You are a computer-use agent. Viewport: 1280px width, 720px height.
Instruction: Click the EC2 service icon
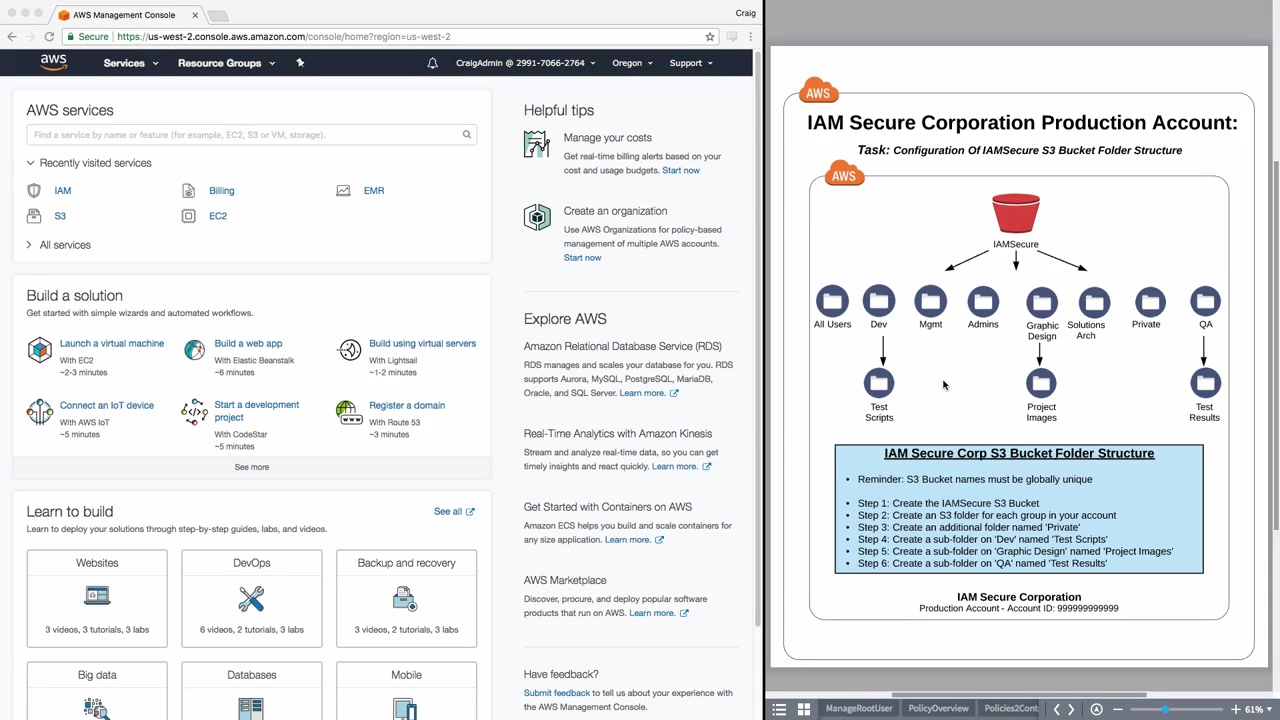pos(188,216)
